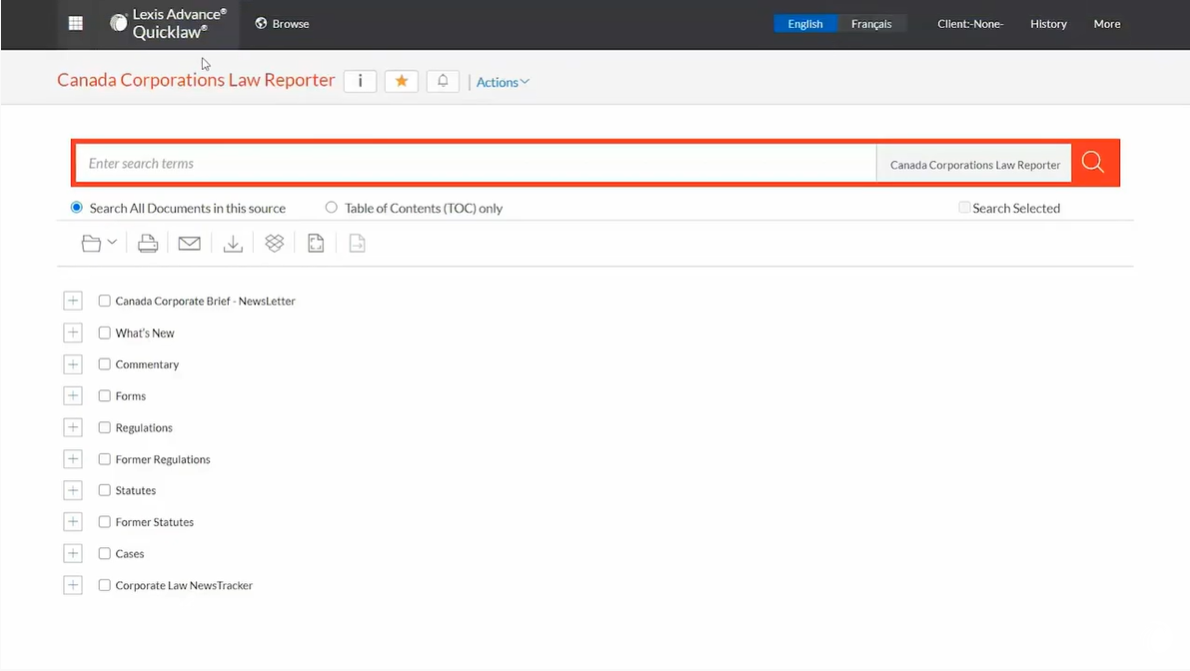Viewport: 1190px width, 671px height.
Task: Expand the Former Statutes node
Action: (x=73, y=521)
